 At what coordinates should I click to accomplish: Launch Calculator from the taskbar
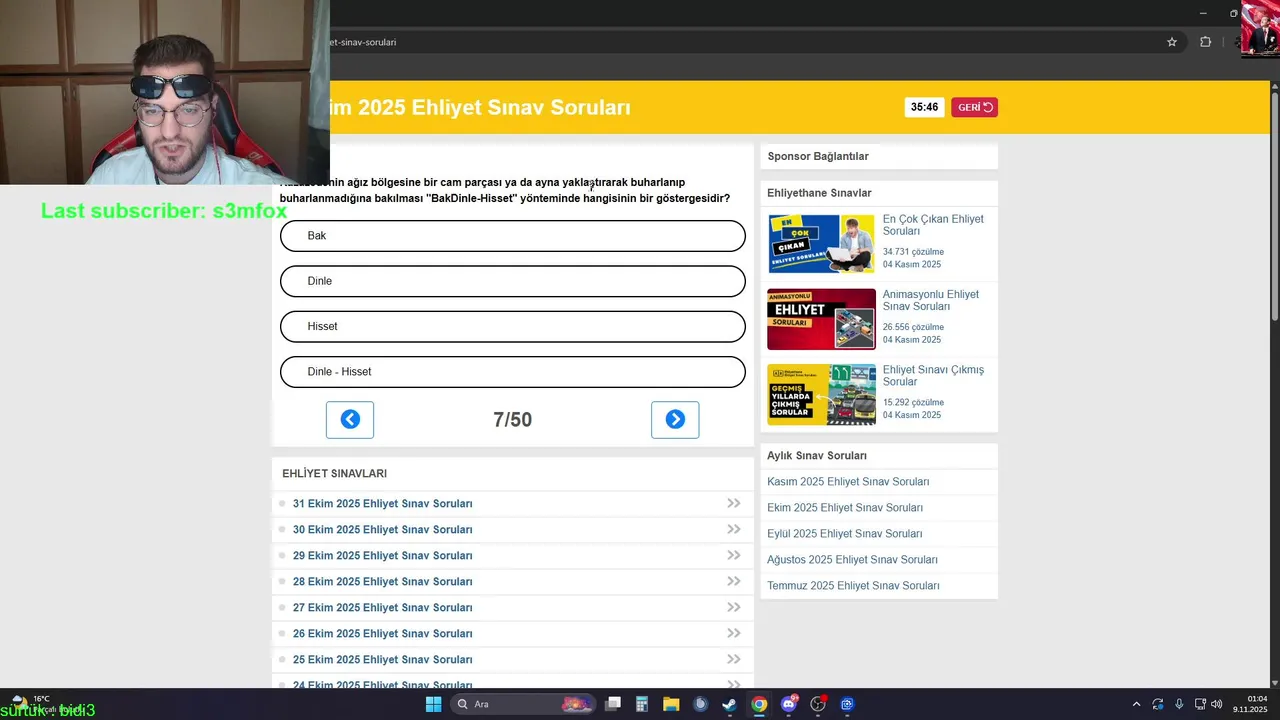click(642, 704)
